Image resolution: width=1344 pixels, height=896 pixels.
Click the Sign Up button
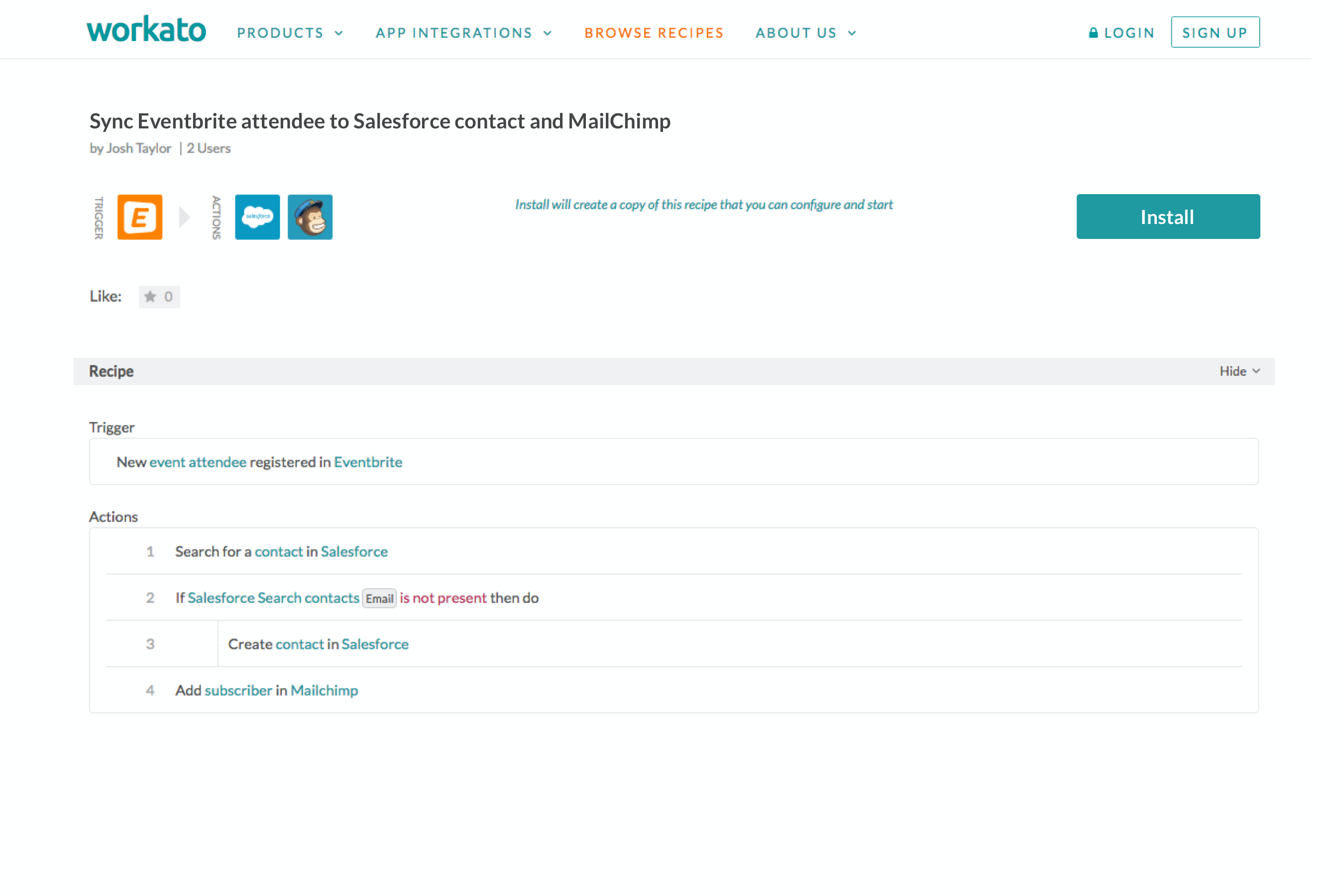click(x=1215, y=32)
